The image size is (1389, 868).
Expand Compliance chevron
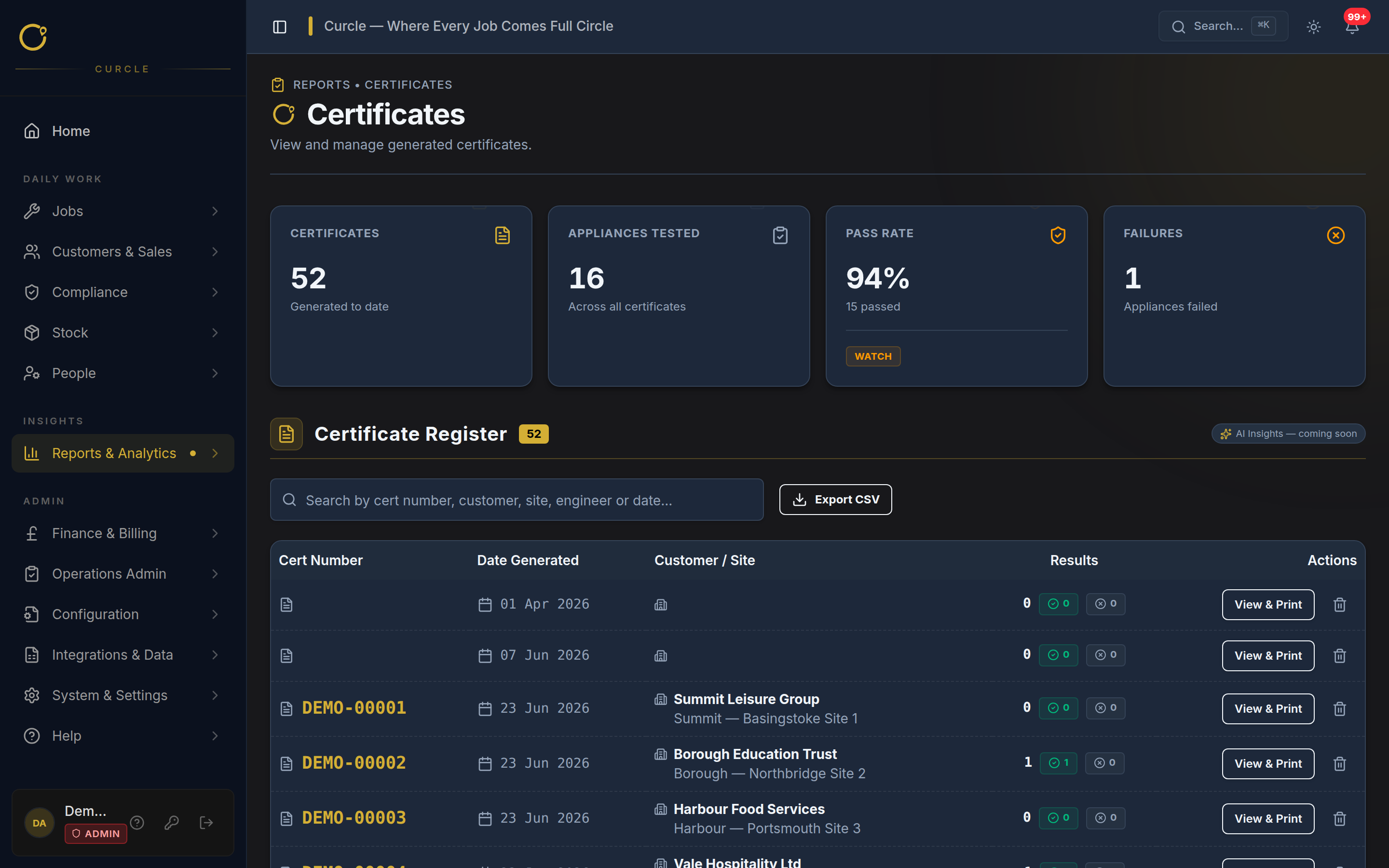215,292
